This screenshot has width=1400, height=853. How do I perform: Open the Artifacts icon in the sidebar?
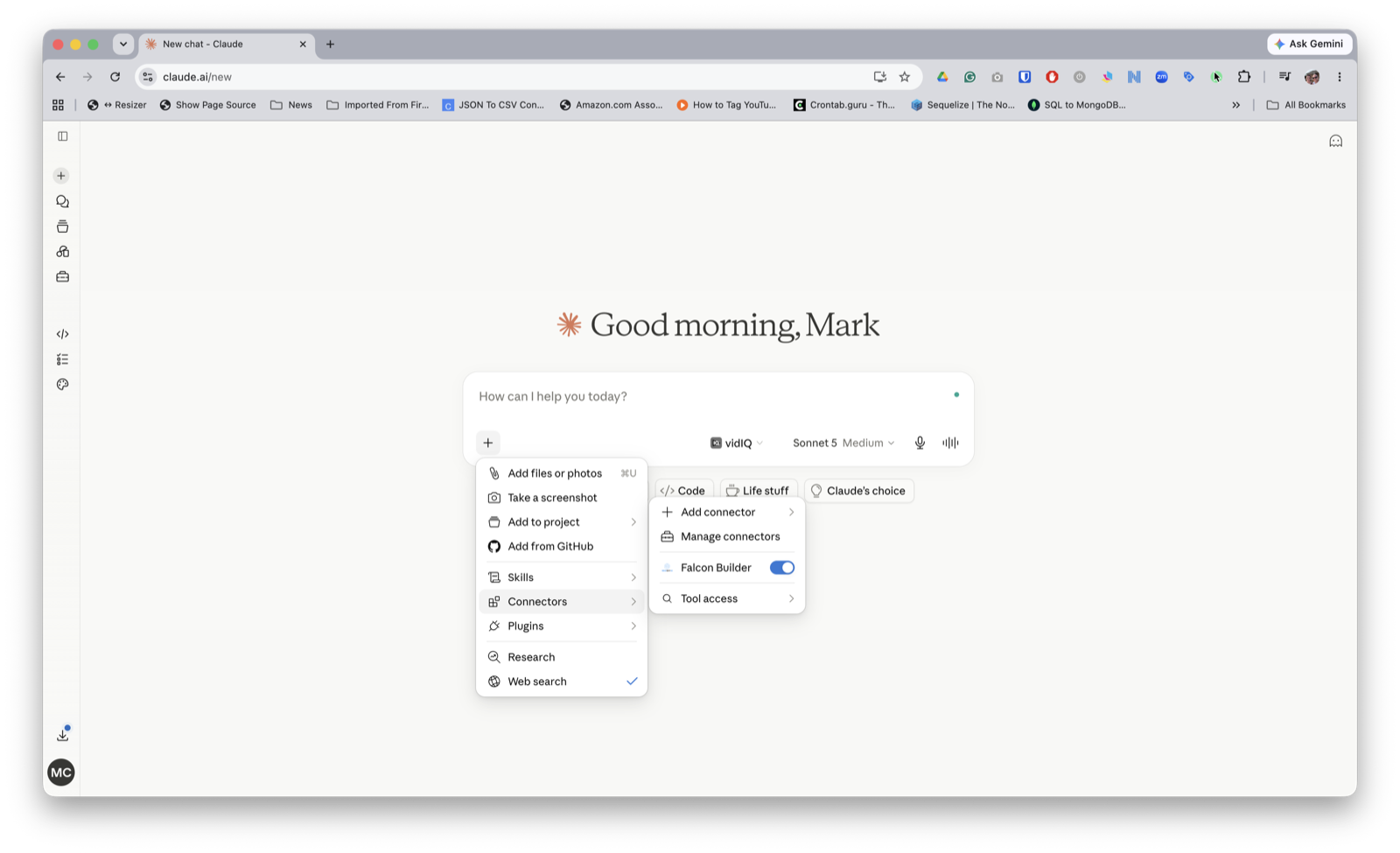[62, 252]
